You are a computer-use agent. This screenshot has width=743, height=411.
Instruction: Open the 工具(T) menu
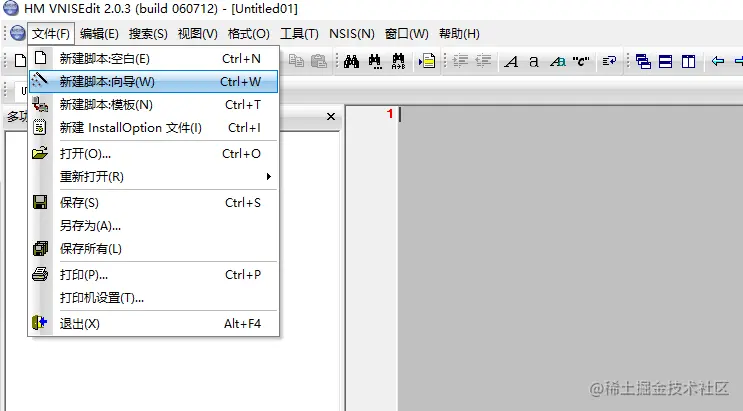[299, 34]
